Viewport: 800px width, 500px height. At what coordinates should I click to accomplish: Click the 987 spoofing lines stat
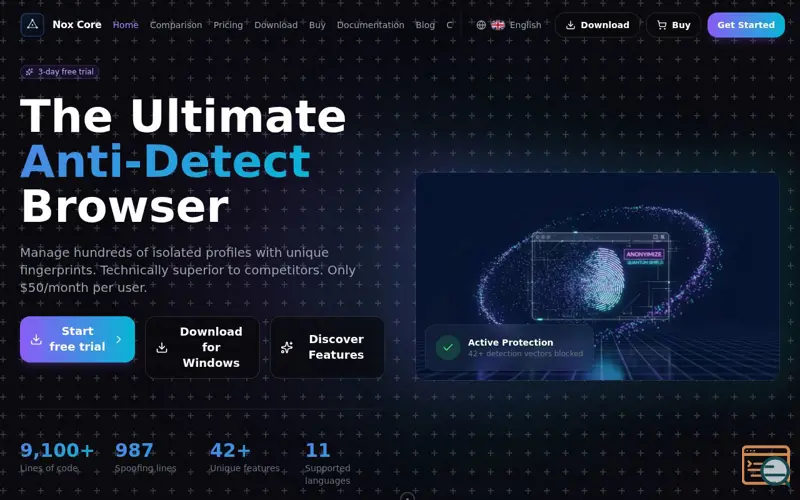pos(145,457)
